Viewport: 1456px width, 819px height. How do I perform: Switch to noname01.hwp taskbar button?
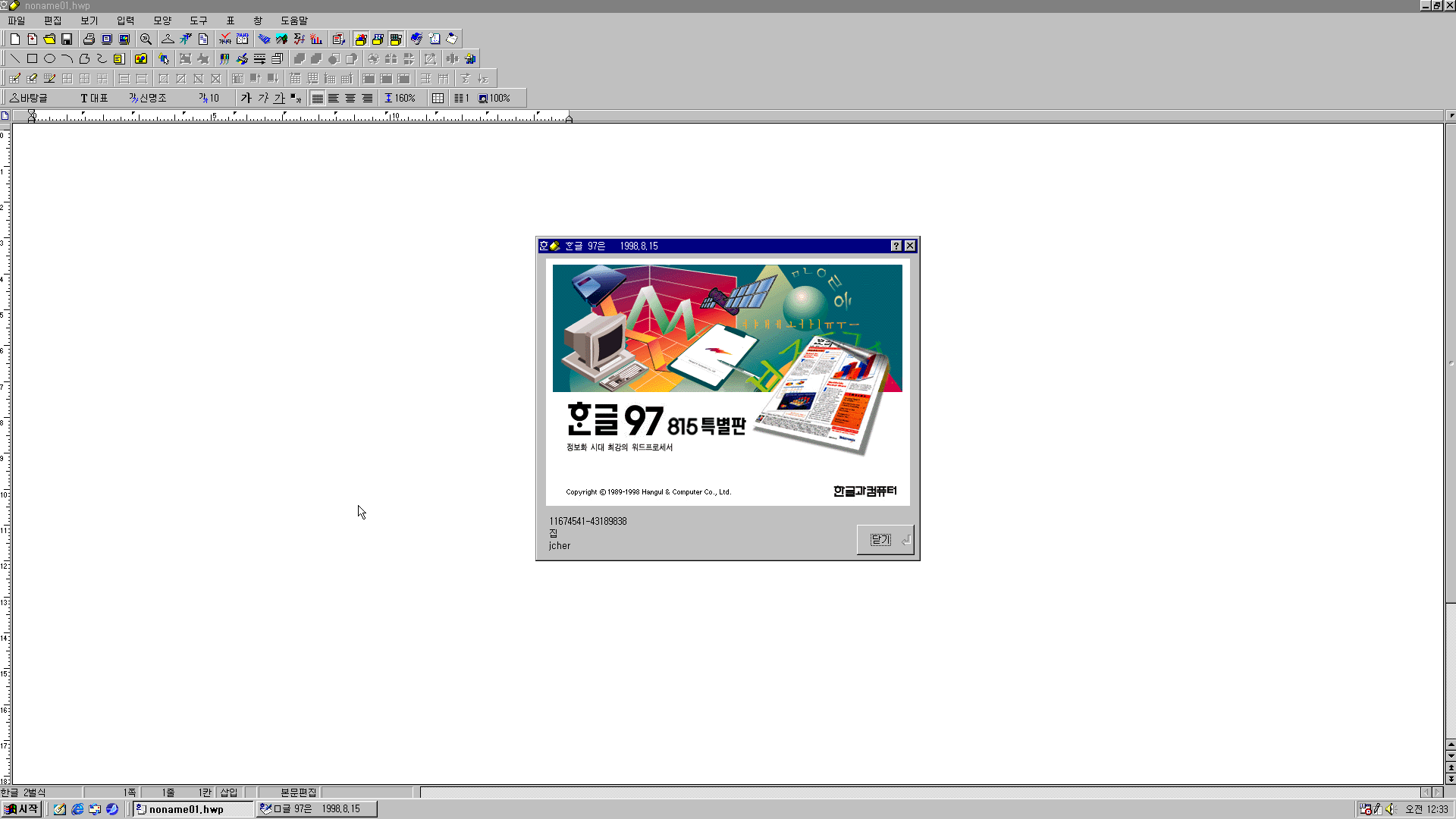click(193, 809)
